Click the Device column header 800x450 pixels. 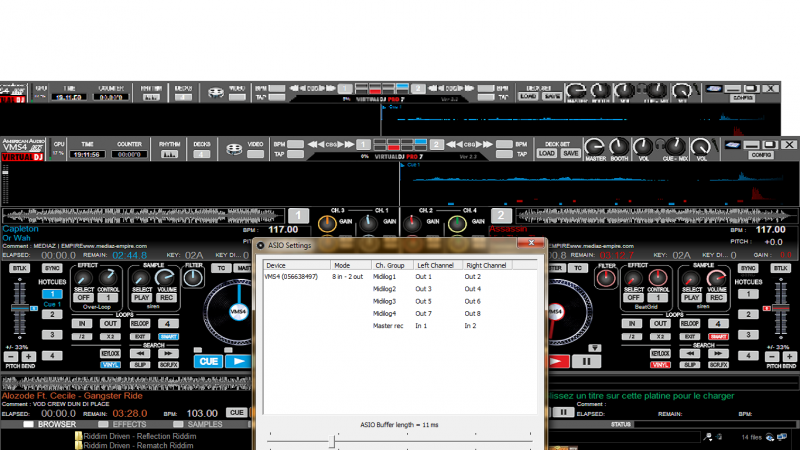pyautogui.click(x=297, y=265)
